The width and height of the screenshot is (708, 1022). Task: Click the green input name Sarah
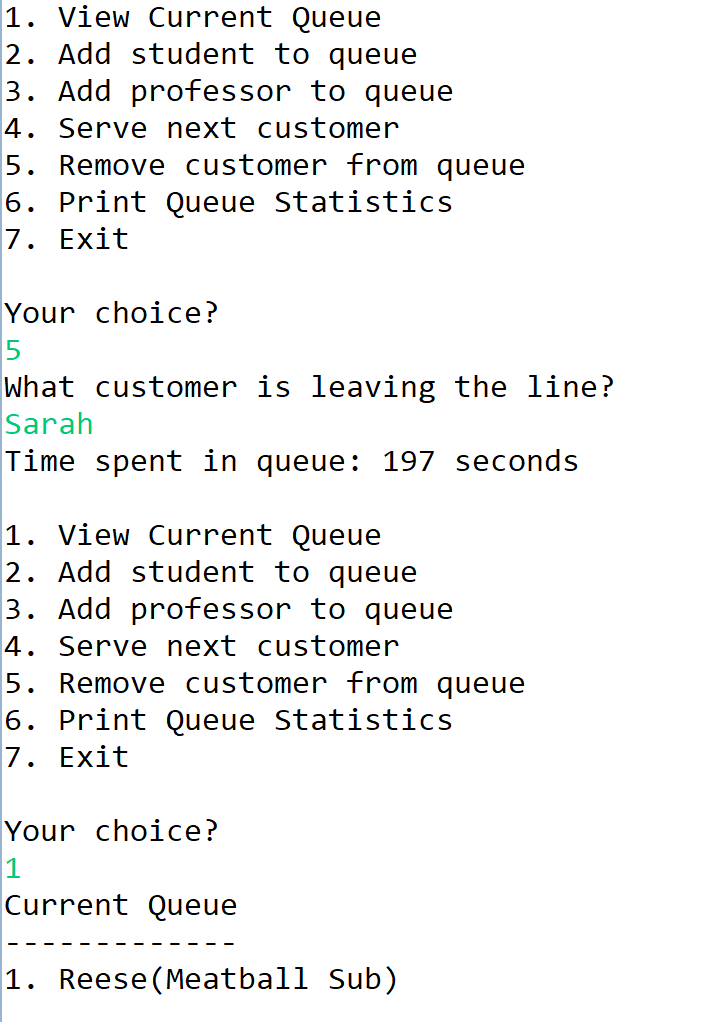[x=50, y=424]
